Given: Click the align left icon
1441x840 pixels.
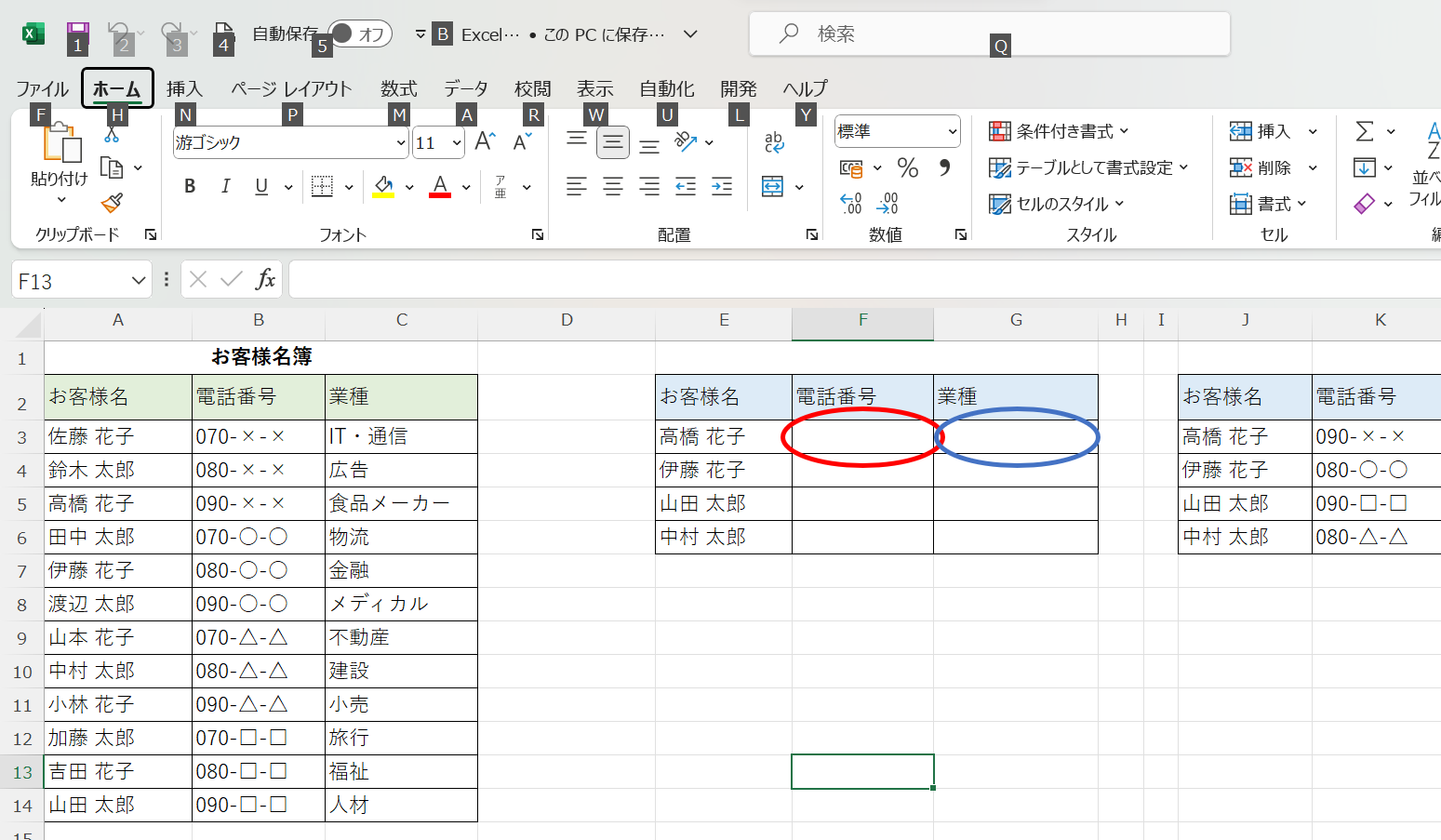Looking at the screenshot, I should [577, 187].
